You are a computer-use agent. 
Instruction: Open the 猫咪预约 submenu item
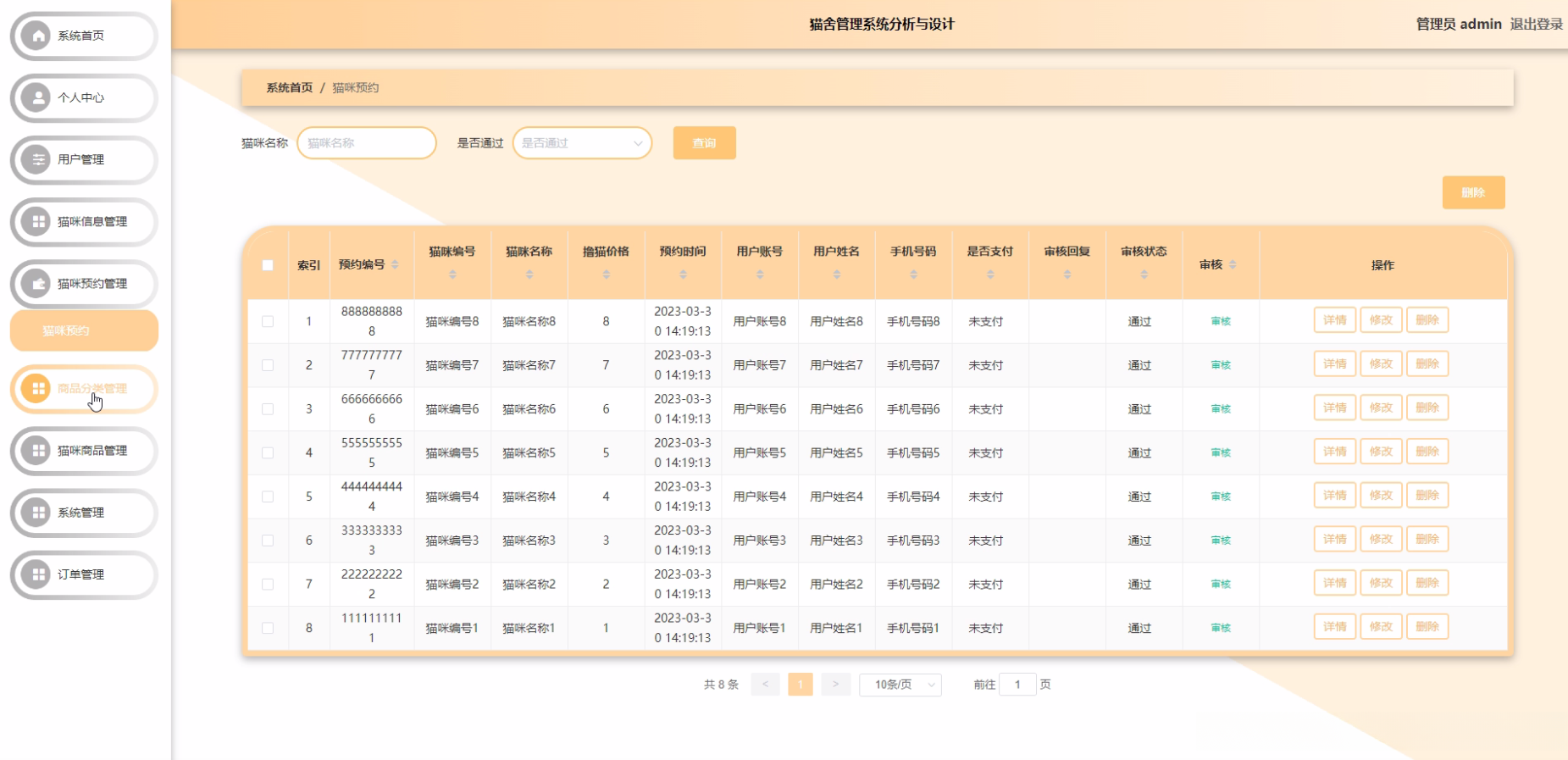click(84, 330)
